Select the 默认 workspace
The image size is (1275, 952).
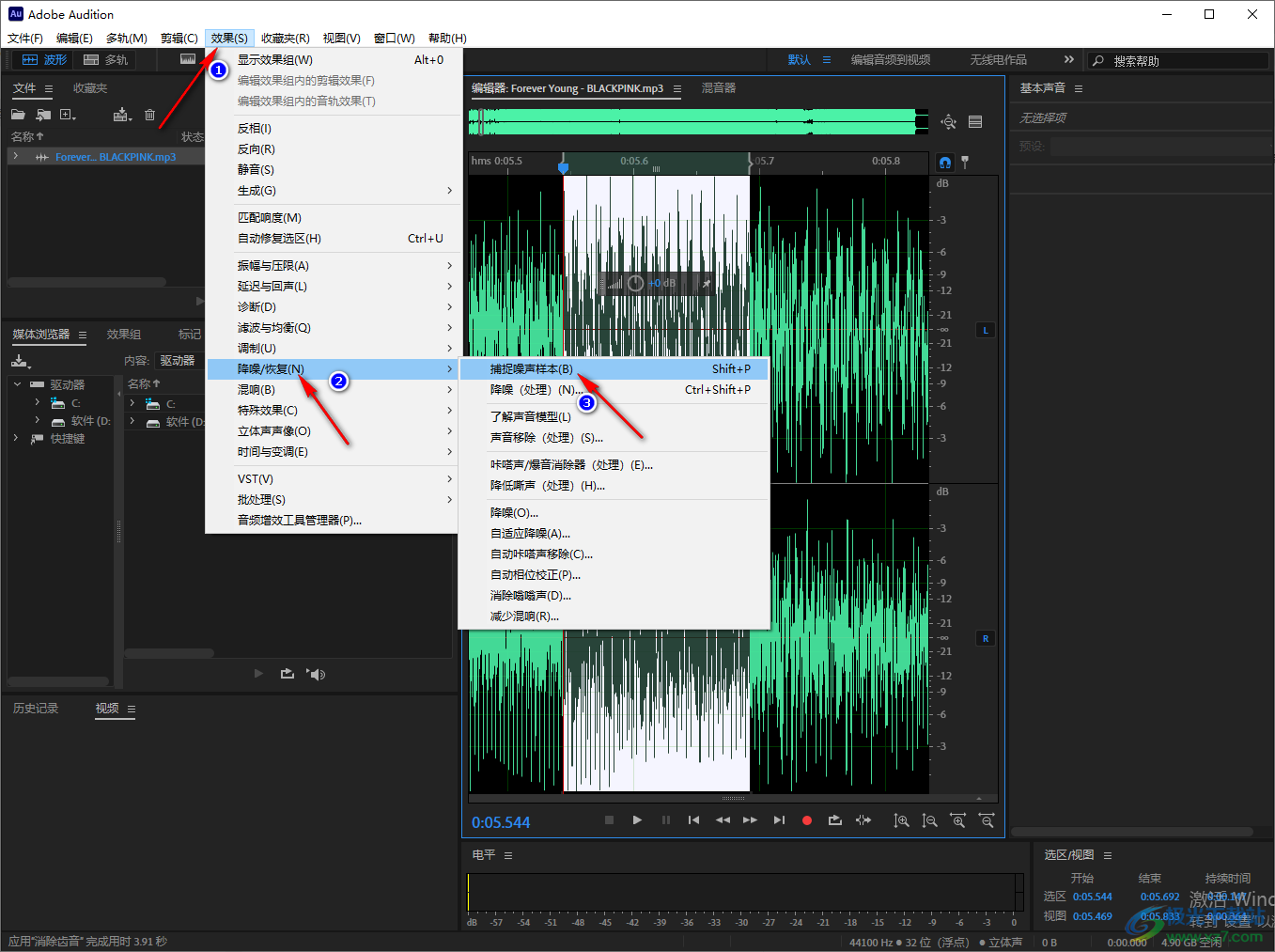point(799,60)
